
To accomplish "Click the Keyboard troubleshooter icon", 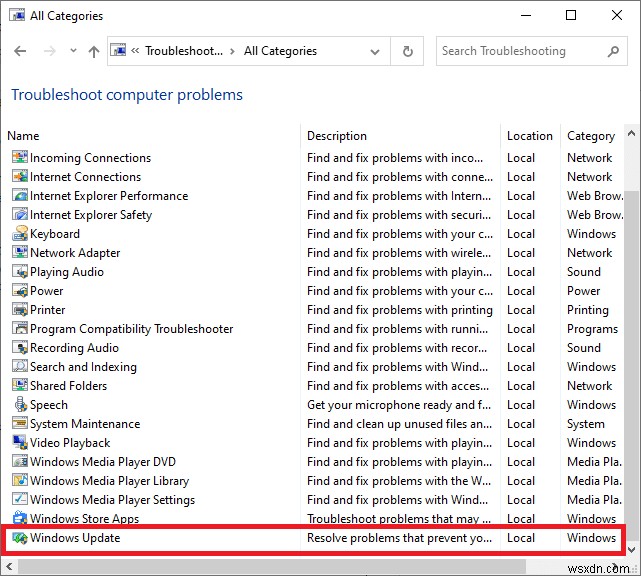I will click(20, 233).
